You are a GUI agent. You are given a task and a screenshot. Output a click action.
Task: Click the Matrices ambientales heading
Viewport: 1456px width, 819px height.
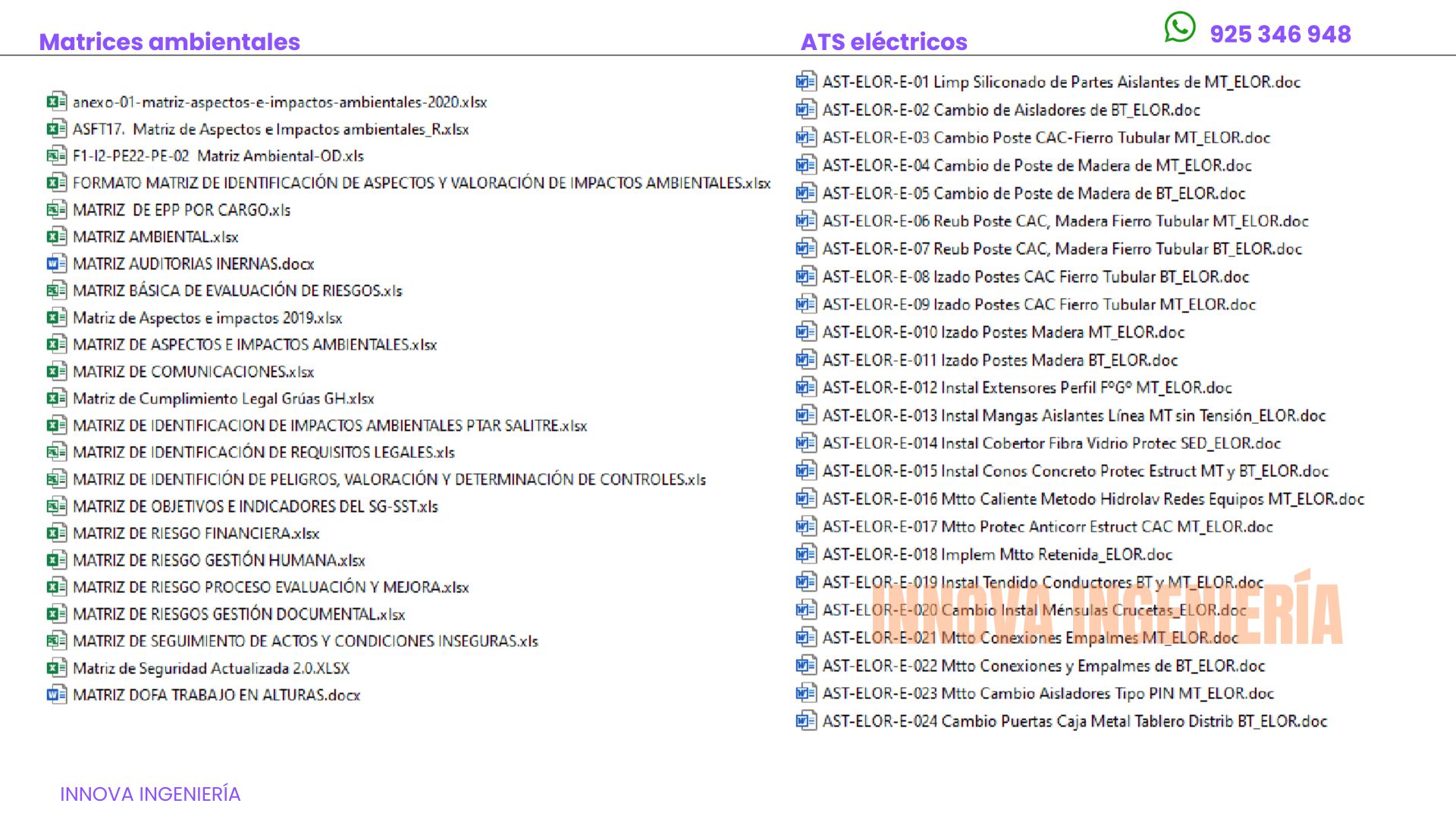pyautogui.click(x=169, y=42)
